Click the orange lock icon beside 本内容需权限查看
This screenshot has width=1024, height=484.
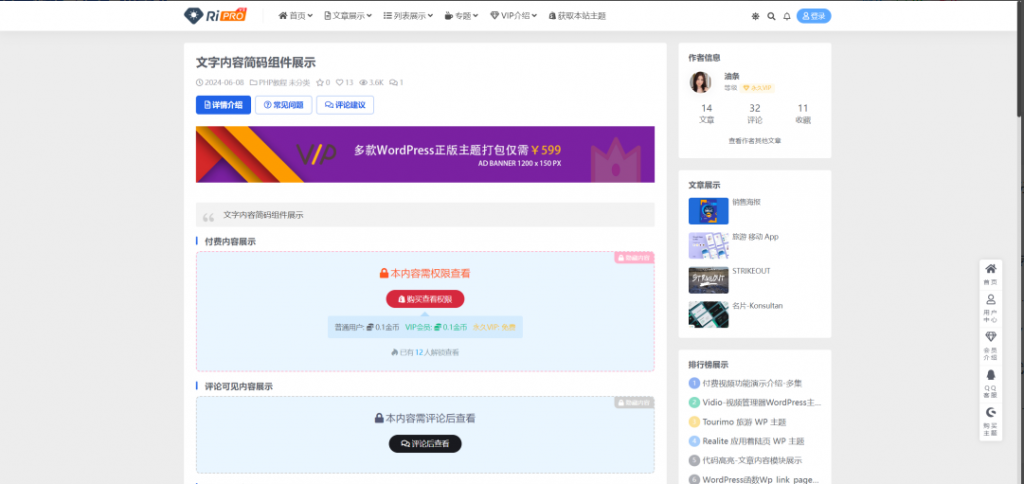click(x=384, y=273)
